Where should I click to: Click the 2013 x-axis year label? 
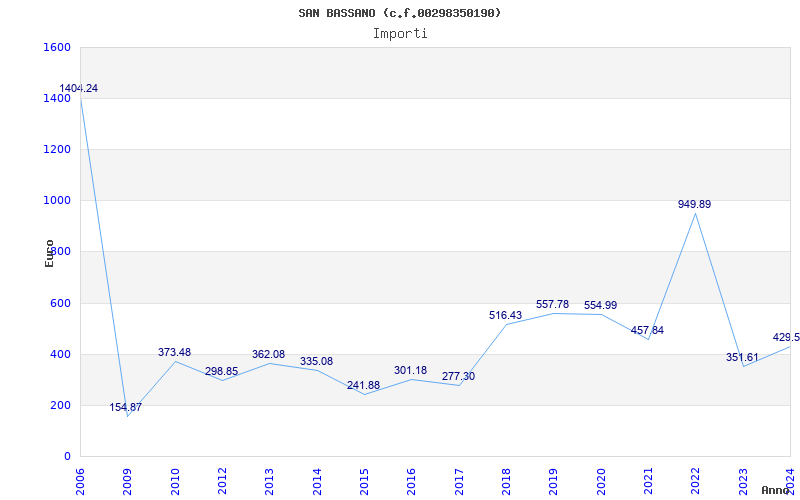[x=269, y=481]
